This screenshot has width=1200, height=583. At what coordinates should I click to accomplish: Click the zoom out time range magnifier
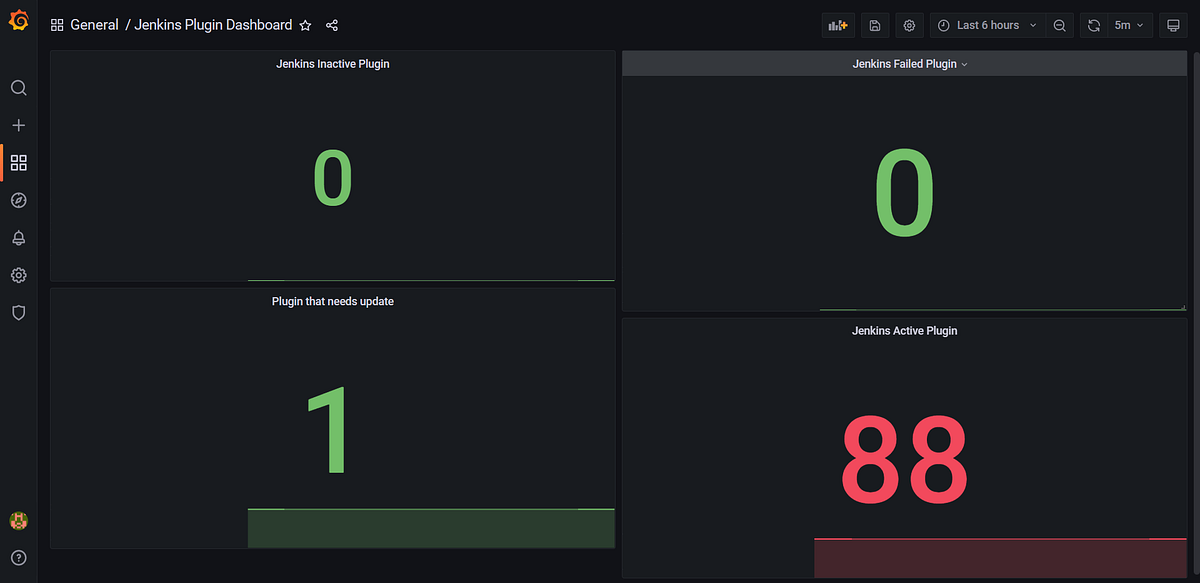(1059, 24)
